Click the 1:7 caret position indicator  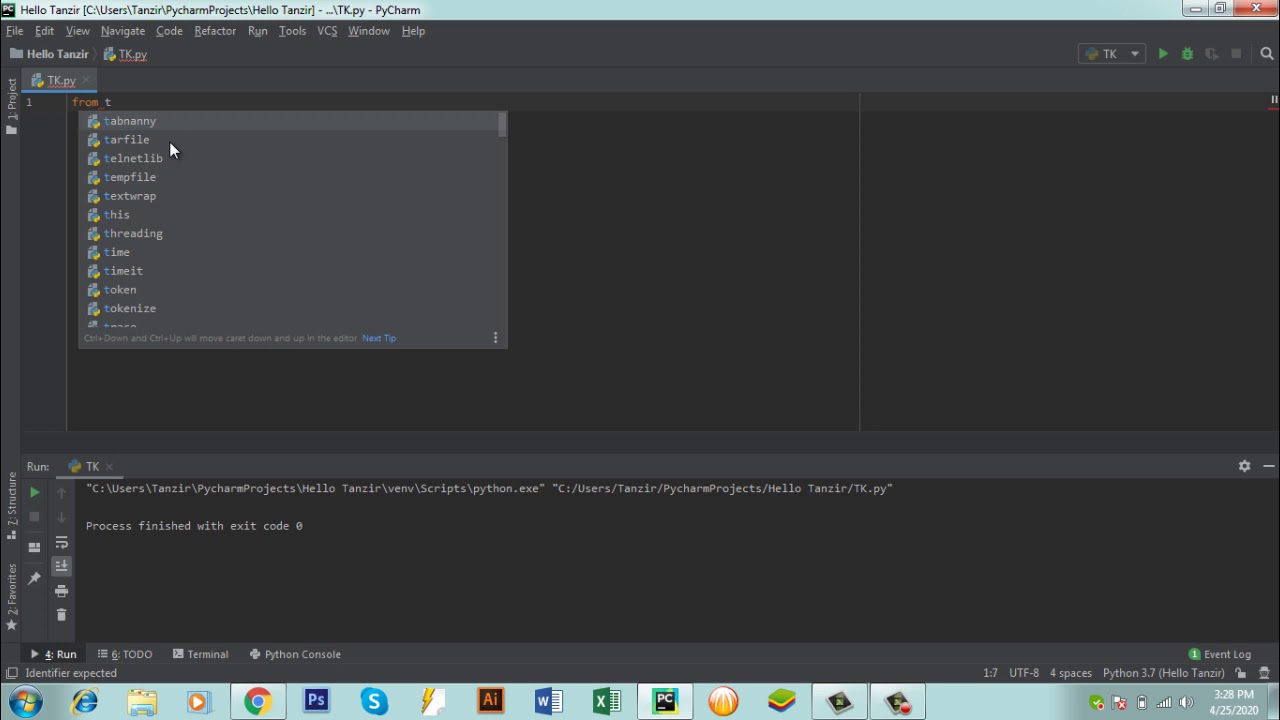(x=990, y=673)
